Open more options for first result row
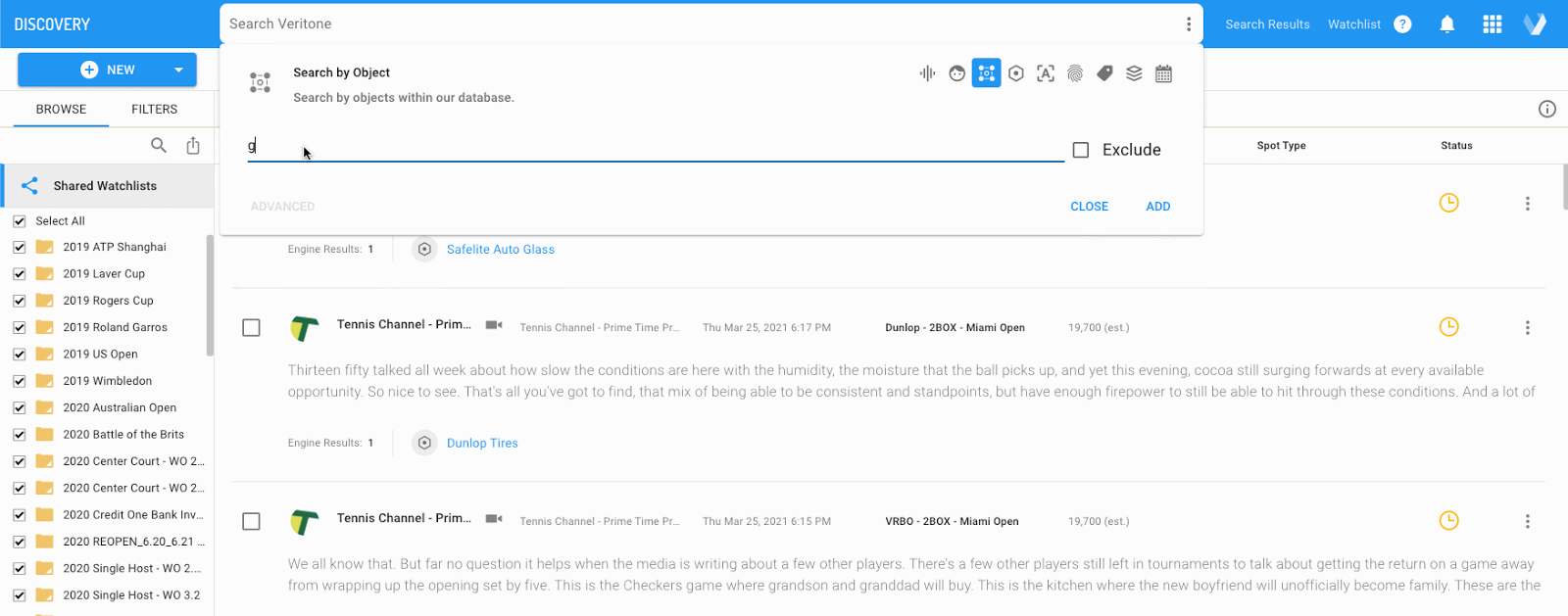Viewport: 1568px width, 616px height. pyautogui.click(x=1527, y=204)
